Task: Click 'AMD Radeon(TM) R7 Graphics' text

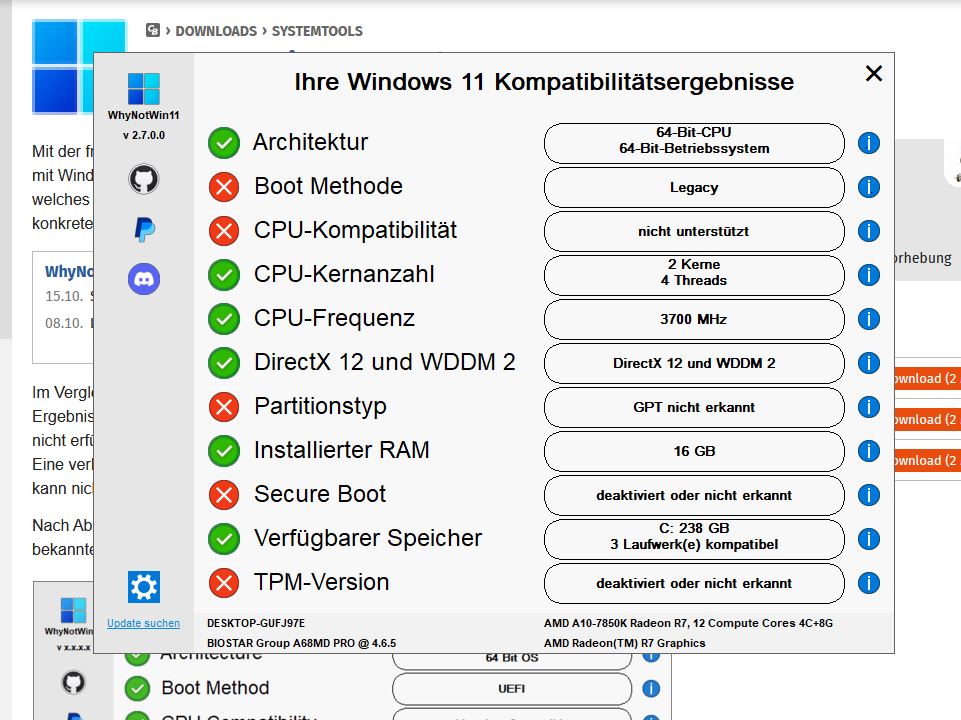Action: pyautogui.click(x=625, y=643)
